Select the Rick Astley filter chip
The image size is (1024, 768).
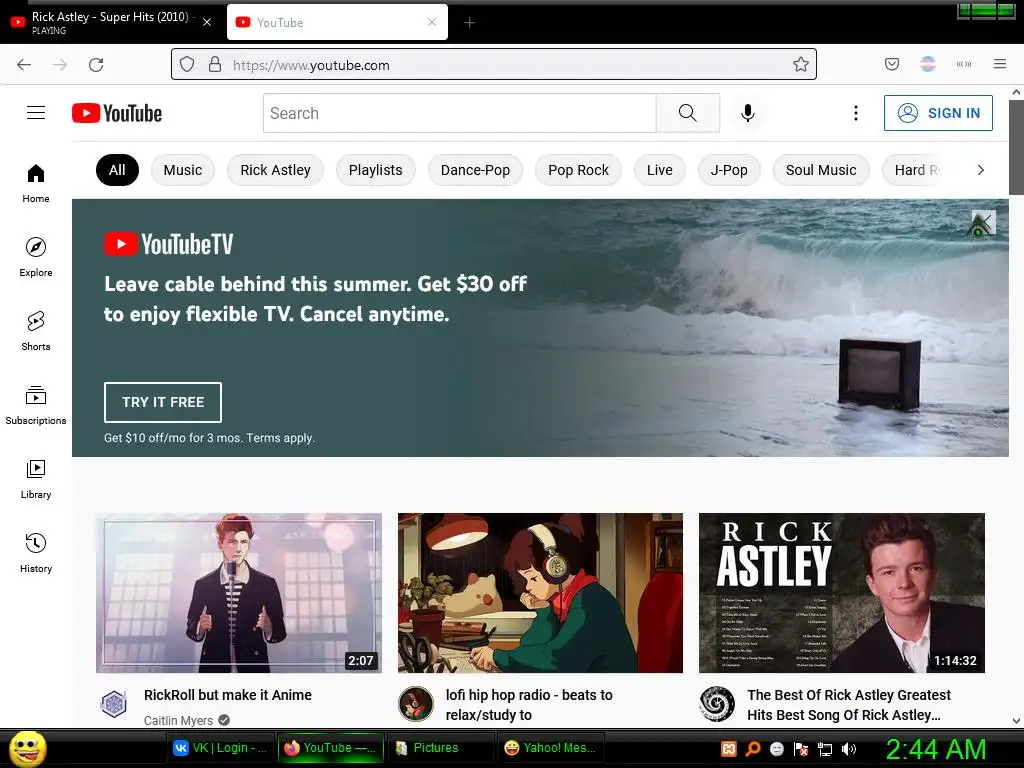275,170
